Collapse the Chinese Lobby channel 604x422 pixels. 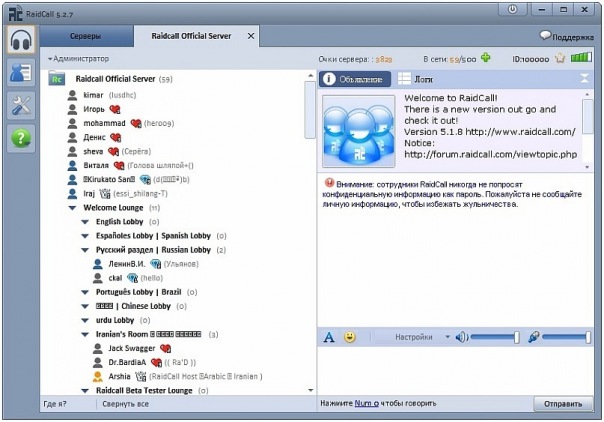(x=85, y=306)
